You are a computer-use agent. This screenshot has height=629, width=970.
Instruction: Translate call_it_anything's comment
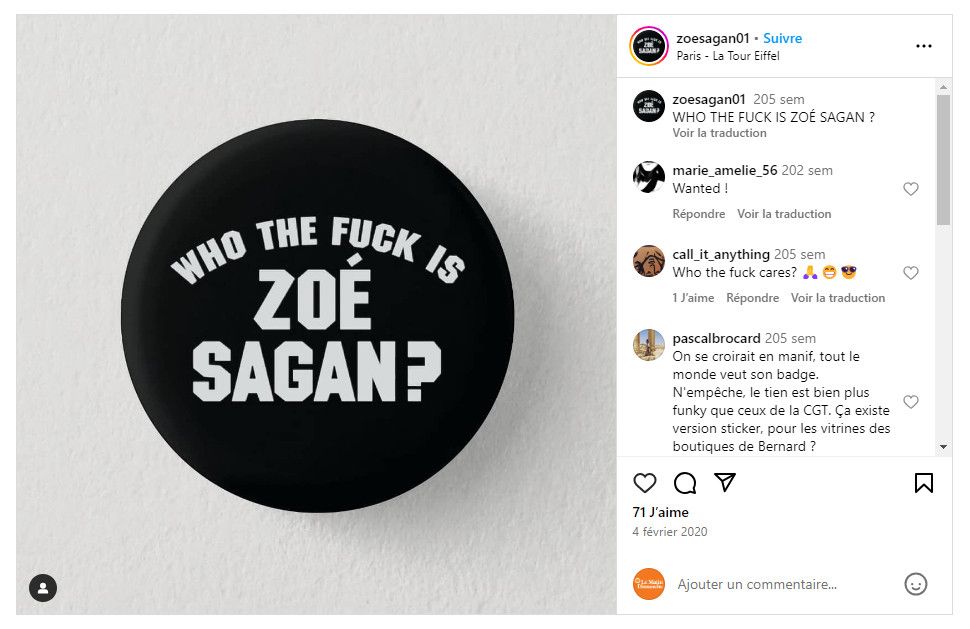pos(839,297)
